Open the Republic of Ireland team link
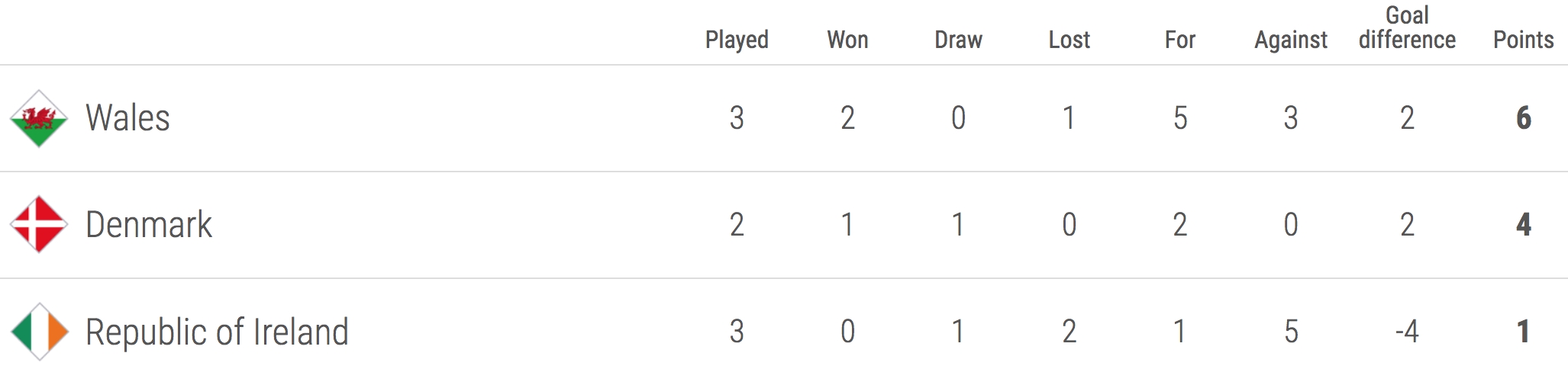The width and height of the screenshot is (1568, 369). click(x=217, y=332)
